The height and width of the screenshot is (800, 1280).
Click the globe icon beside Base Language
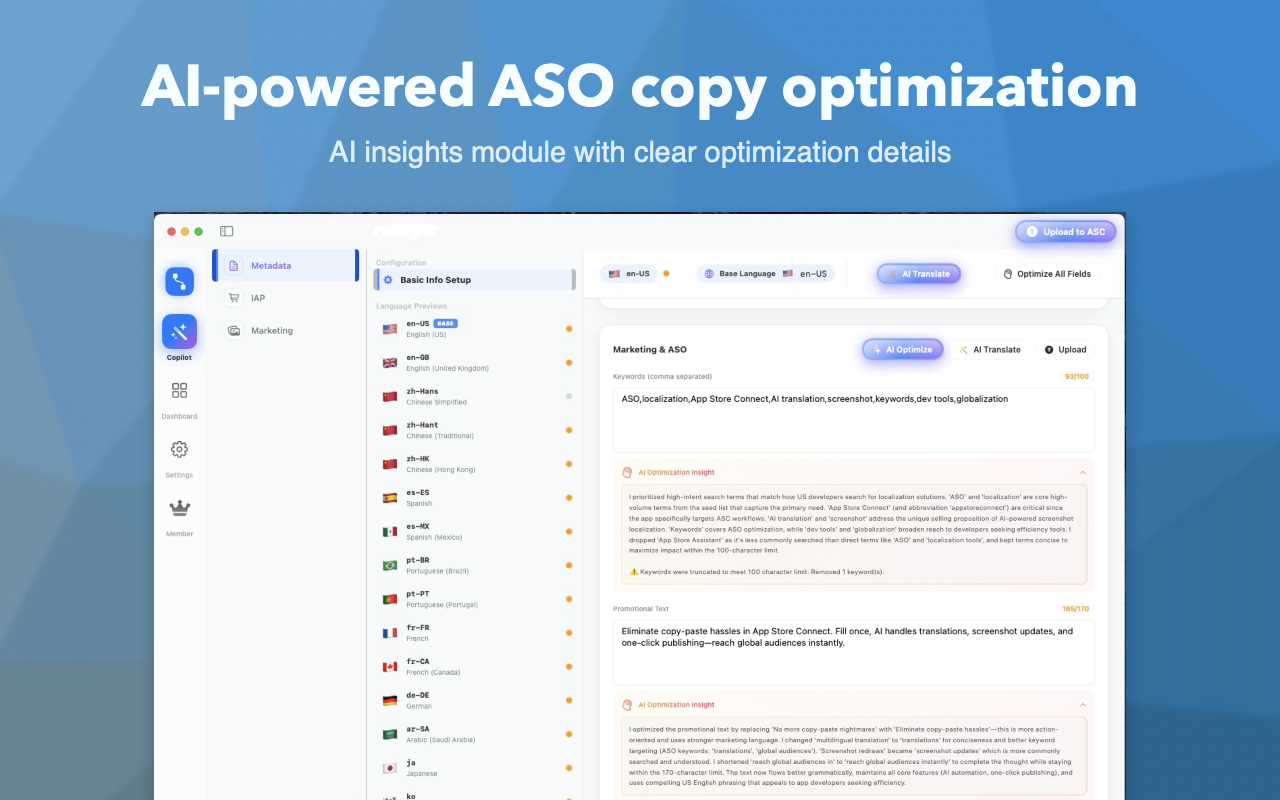(709, 273)
